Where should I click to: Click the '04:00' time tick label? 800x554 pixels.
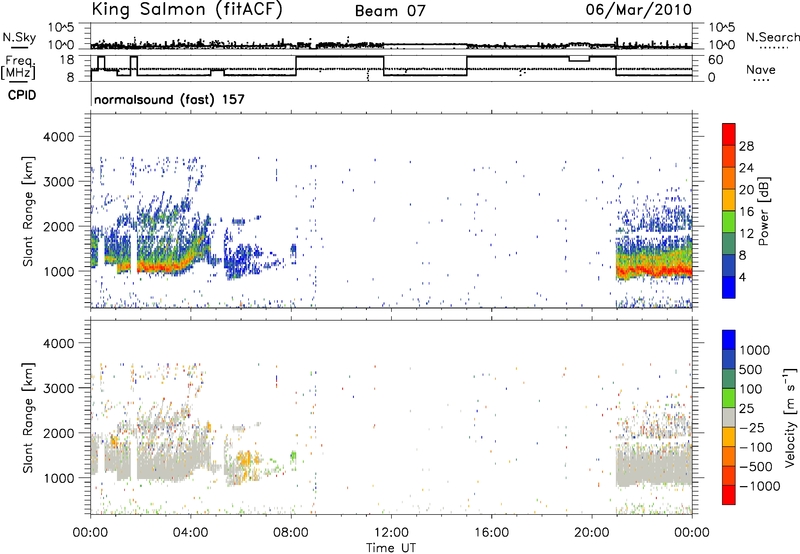tap(190, 533)
